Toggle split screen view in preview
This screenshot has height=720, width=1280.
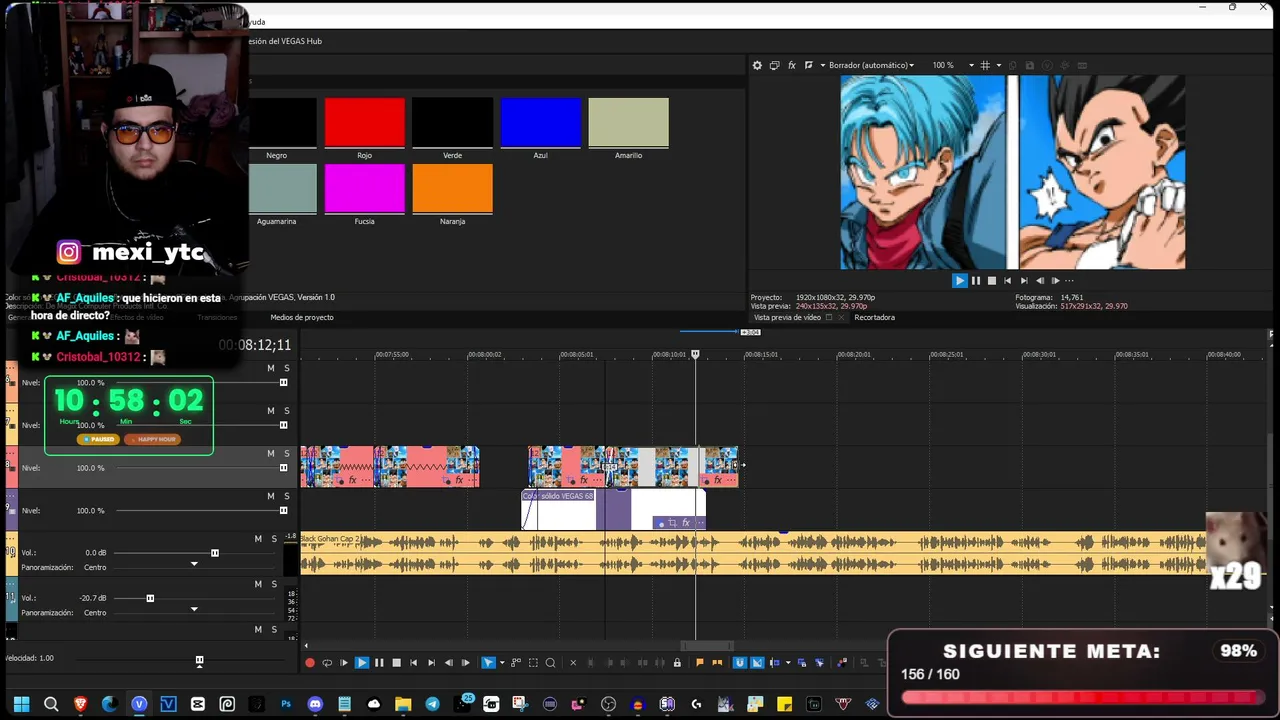point(809,65)
